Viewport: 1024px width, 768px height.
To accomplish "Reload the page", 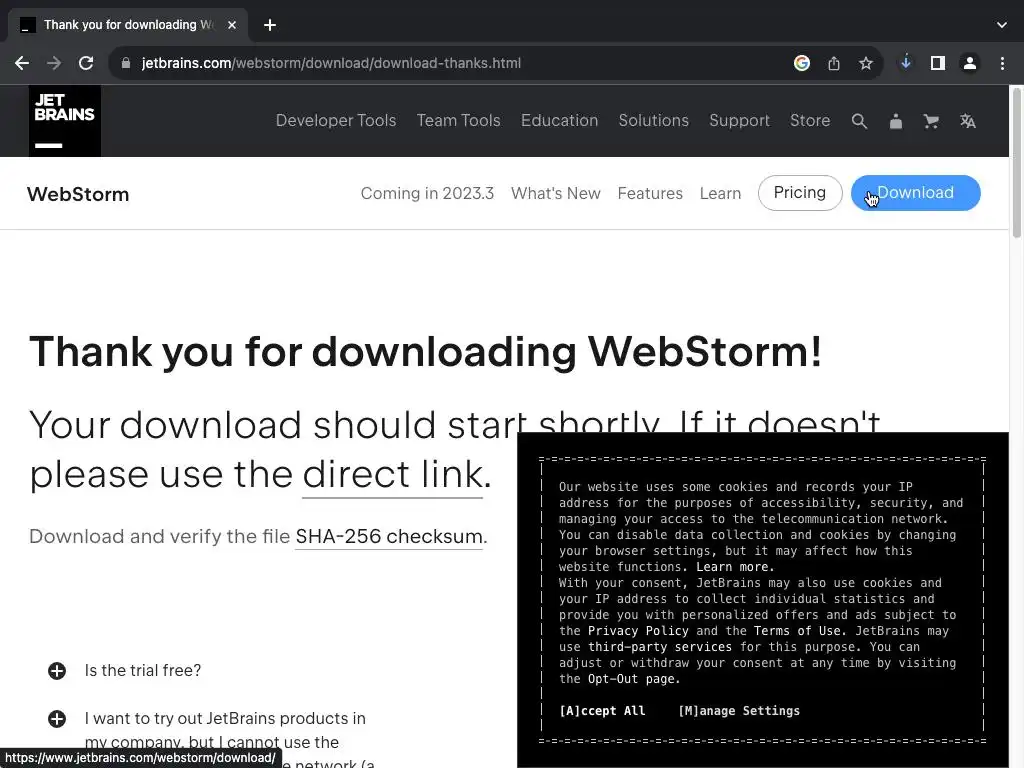I will click(x=86, y=63).
